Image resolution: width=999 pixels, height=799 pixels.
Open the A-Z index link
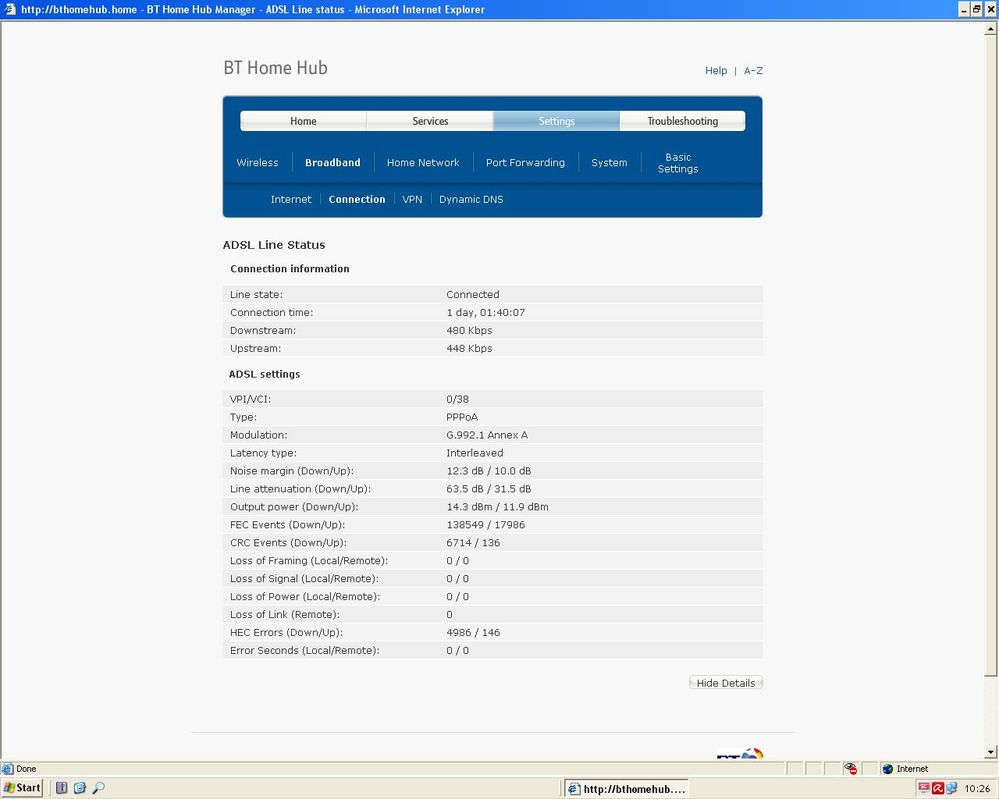[753, 71]
